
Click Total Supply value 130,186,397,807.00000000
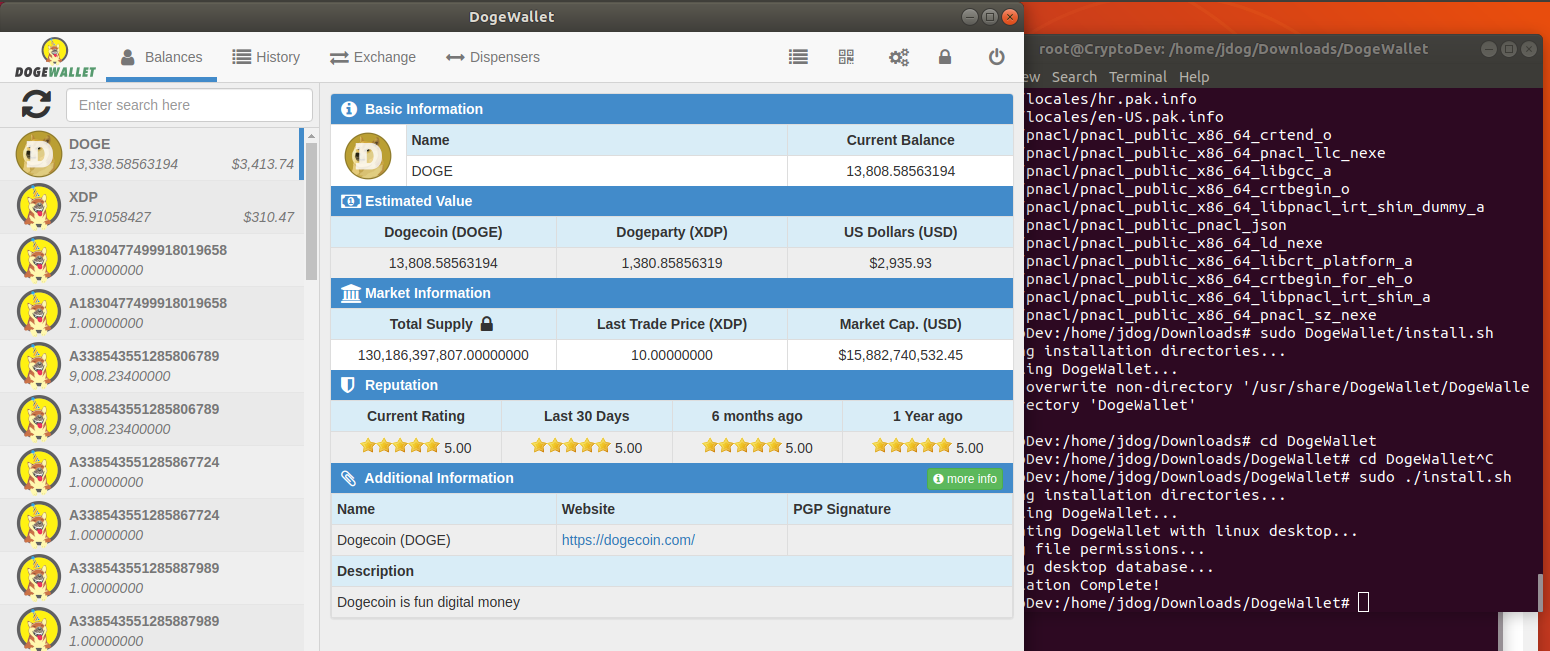click(443, 355)
